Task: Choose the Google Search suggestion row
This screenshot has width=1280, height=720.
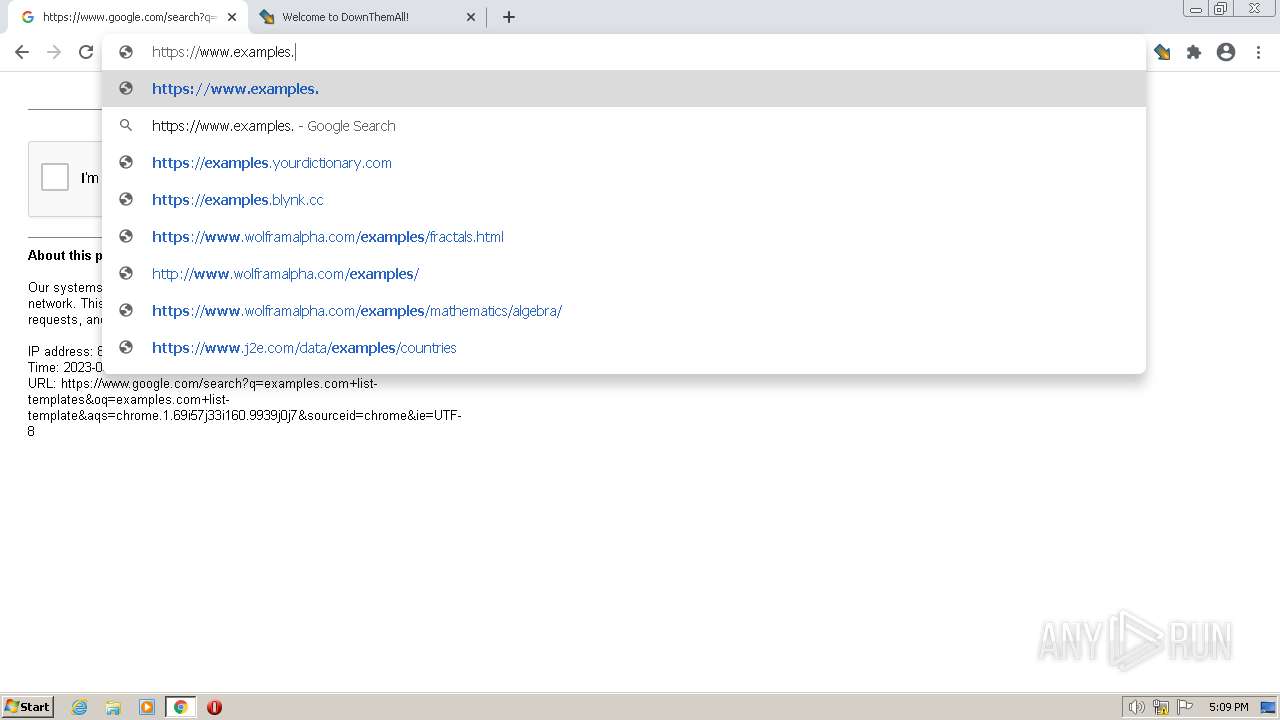Action: tap(624, 126)
